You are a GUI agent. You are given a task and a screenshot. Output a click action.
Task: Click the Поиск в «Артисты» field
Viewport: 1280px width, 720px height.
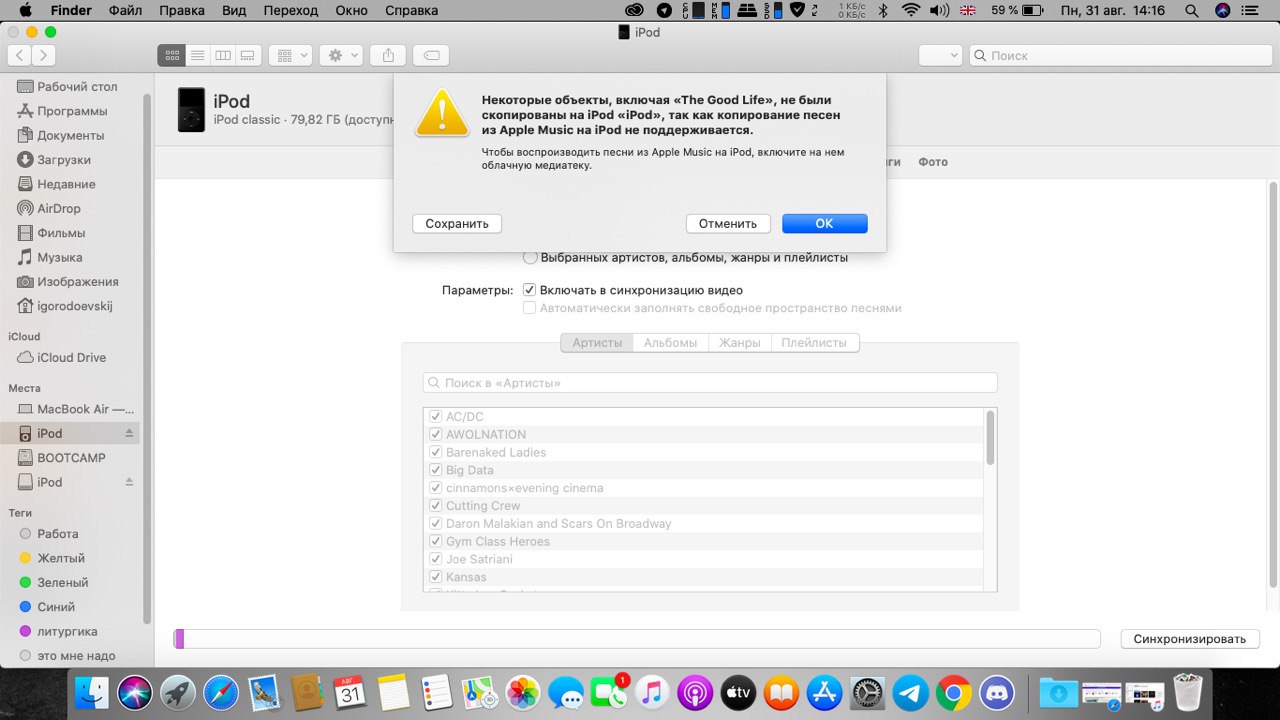click(710, 383)
